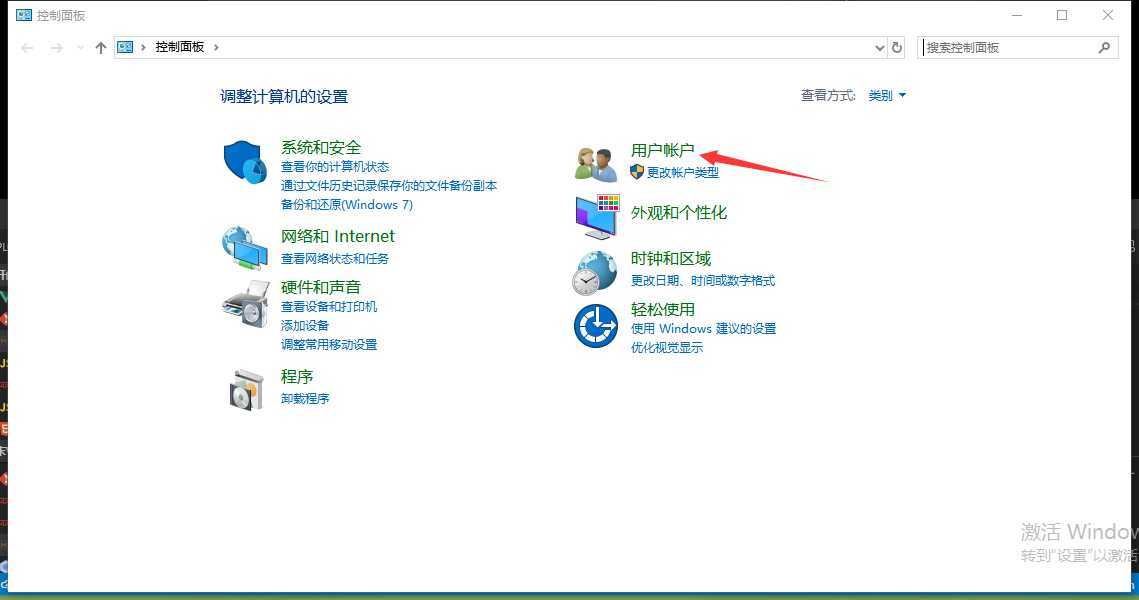Open 外观和个性化 category
The image size is (1139, 600).
(678, 213)
